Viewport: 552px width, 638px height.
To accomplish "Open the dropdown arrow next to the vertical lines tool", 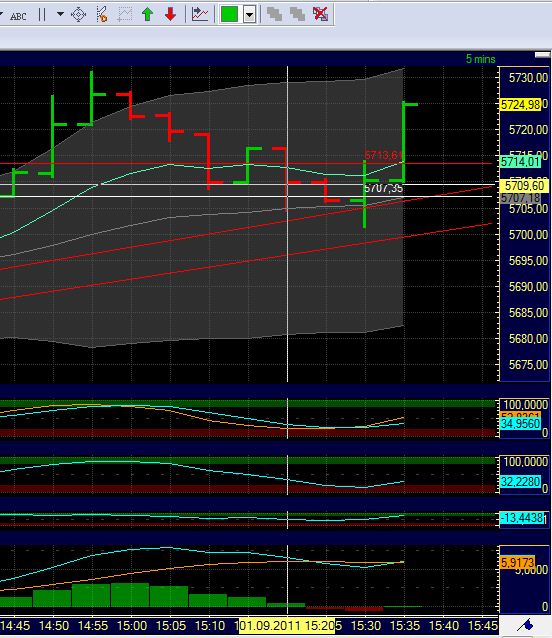I will click(60, 14).
